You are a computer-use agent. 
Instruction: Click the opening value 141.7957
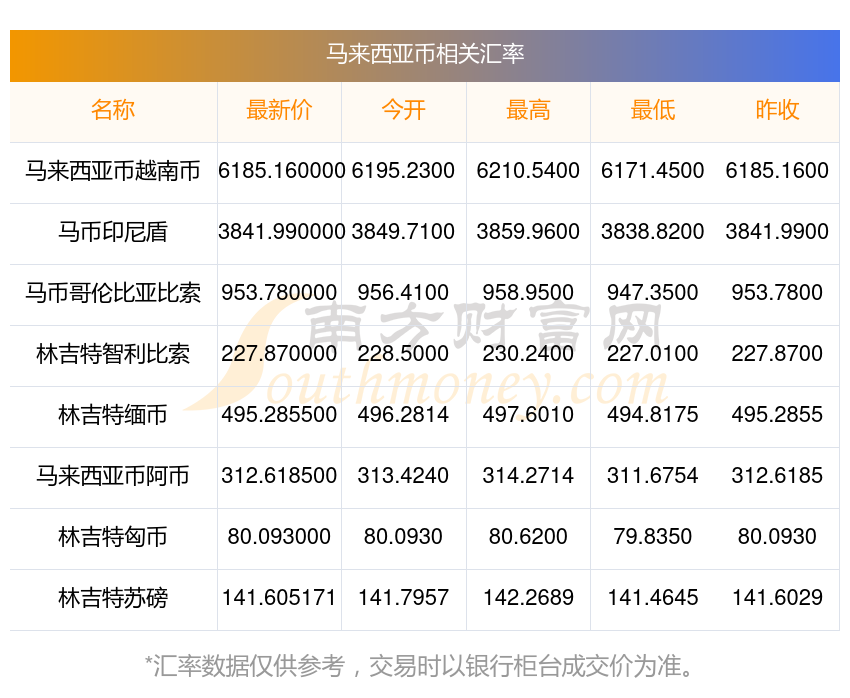click(403, 598)
